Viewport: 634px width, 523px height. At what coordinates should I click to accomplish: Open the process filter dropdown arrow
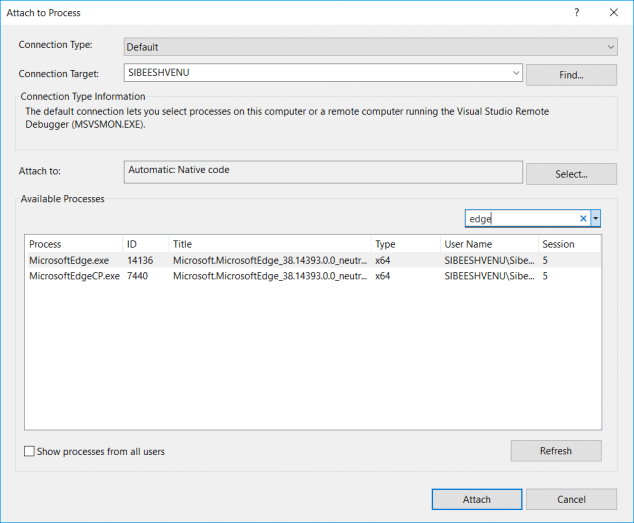point(596,218)
